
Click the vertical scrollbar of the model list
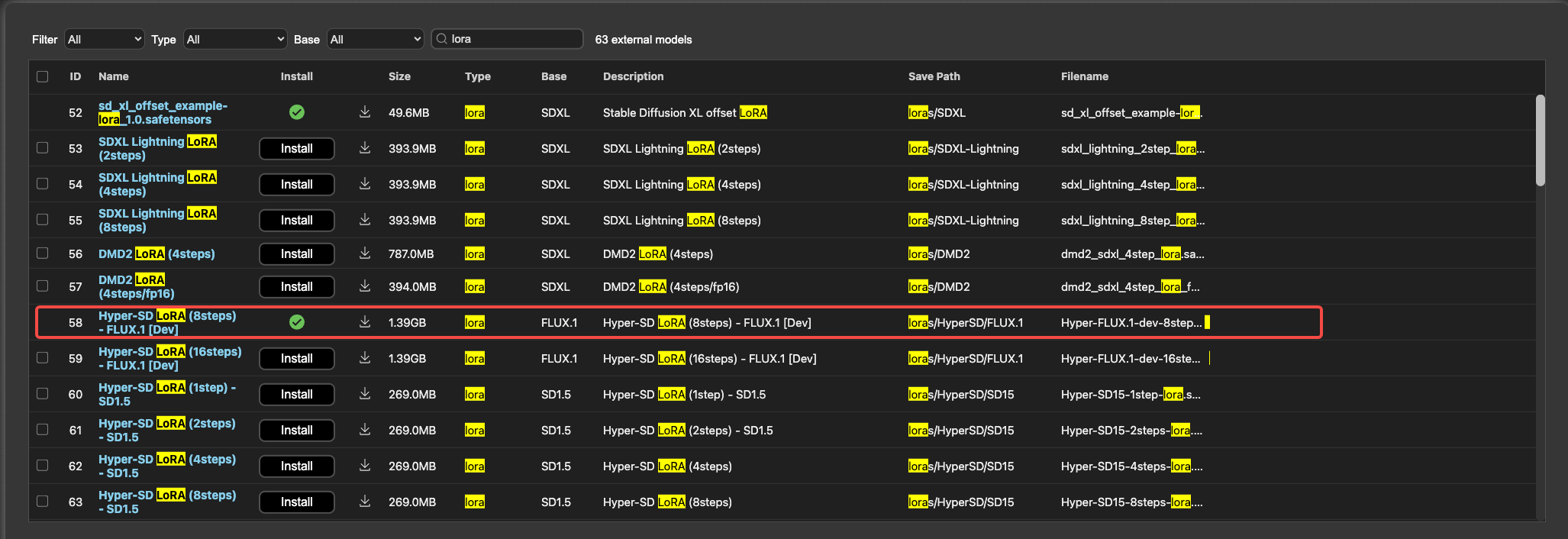[x=1540, y=140]
